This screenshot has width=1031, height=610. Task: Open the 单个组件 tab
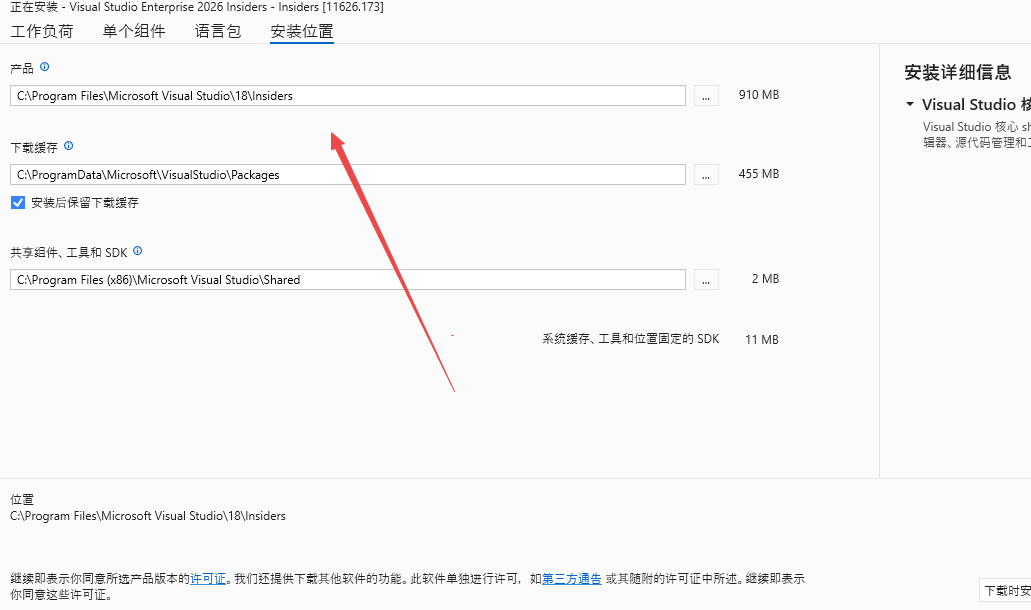[134, 31]
